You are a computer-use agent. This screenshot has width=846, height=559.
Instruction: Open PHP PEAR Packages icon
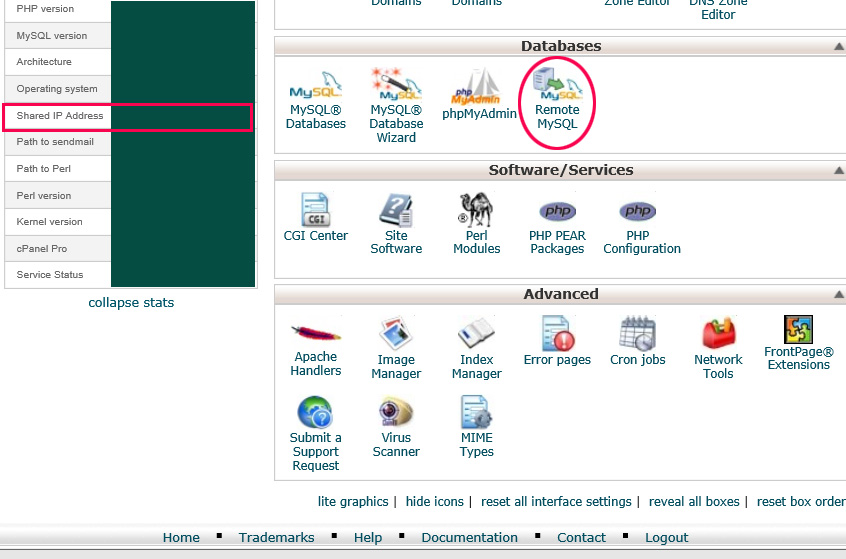coord(557,211)
